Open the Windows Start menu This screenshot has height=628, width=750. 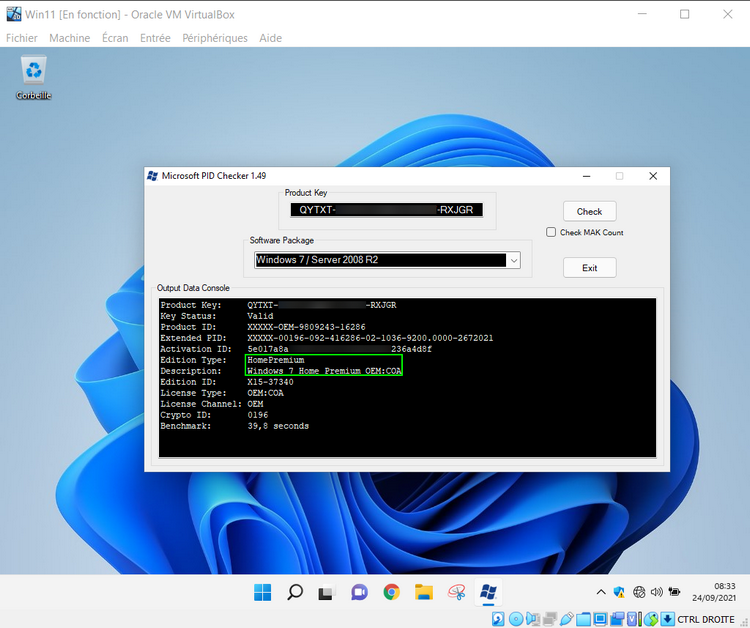point(262,592)
